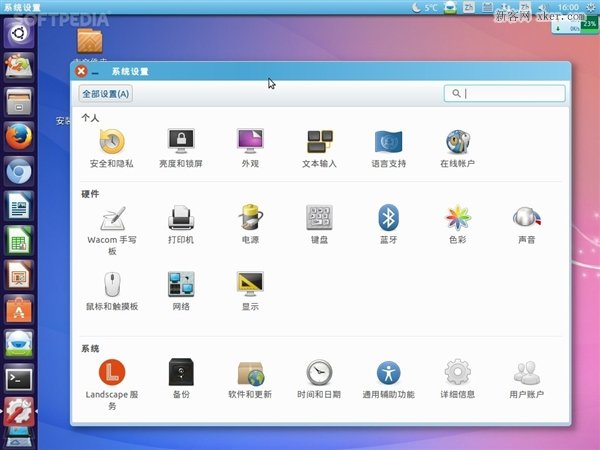Viewport: 600px width, 450px height.
Task: Click System Settings icon in the dock
Action: [x=19, y=412]
